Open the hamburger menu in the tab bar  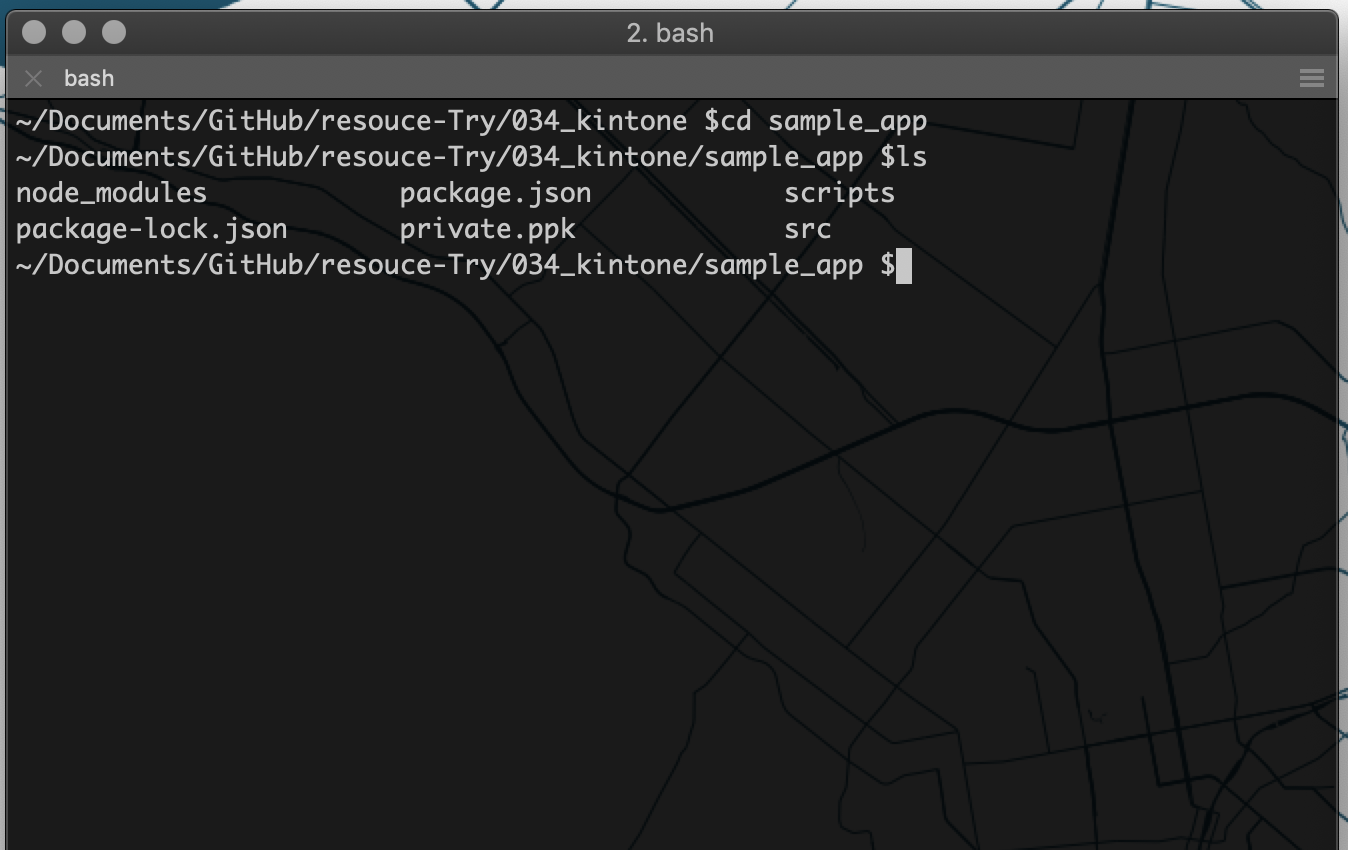coord(1312,78)
